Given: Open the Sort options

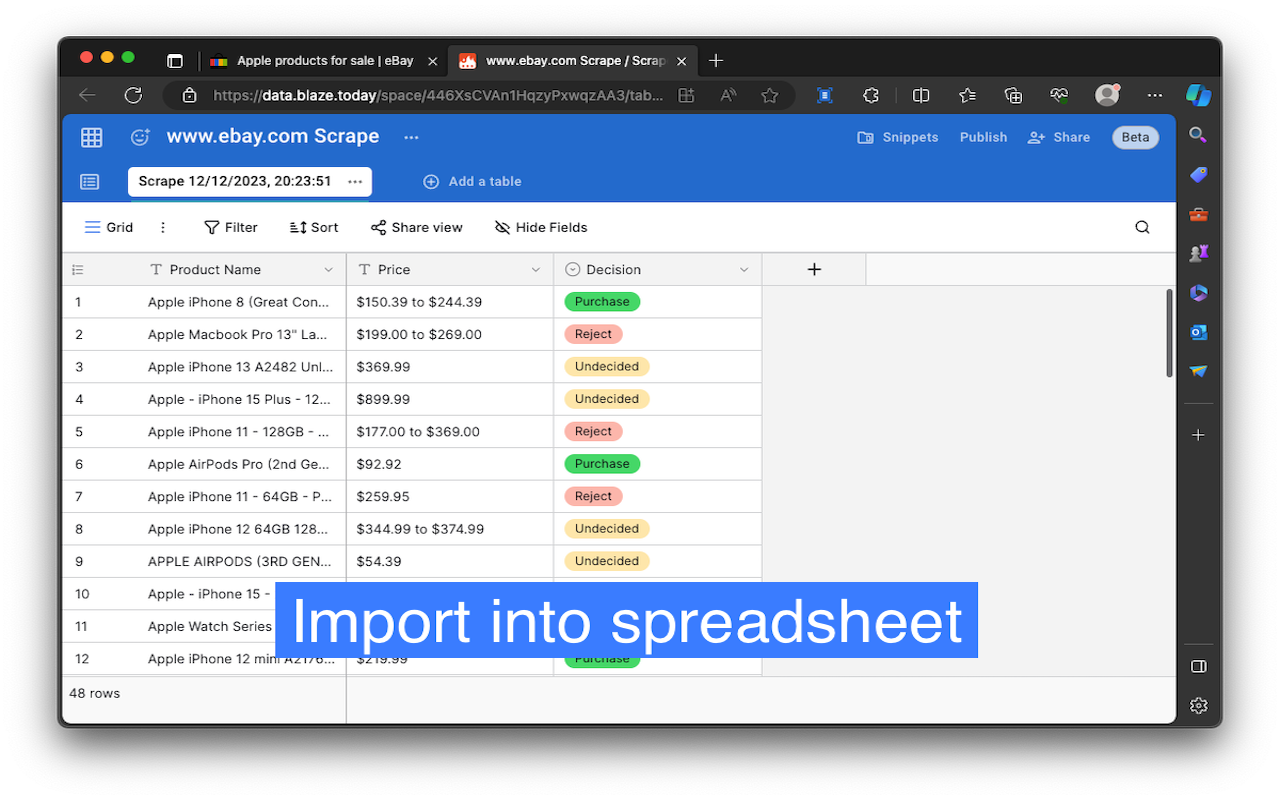Looking at the screenshot, I should (x=314, y=227).
